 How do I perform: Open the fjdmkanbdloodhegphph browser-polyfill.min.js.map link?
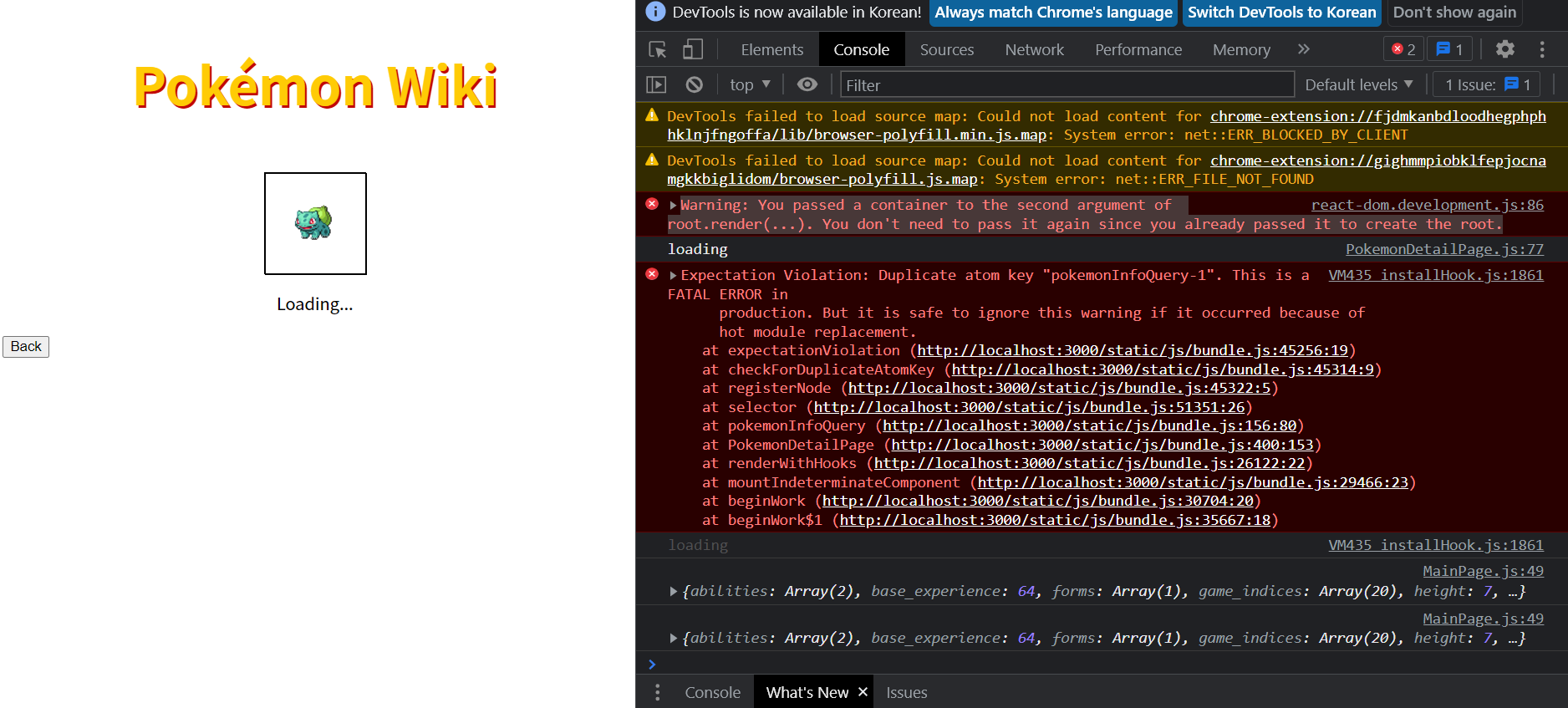[x=1107, y=125]
